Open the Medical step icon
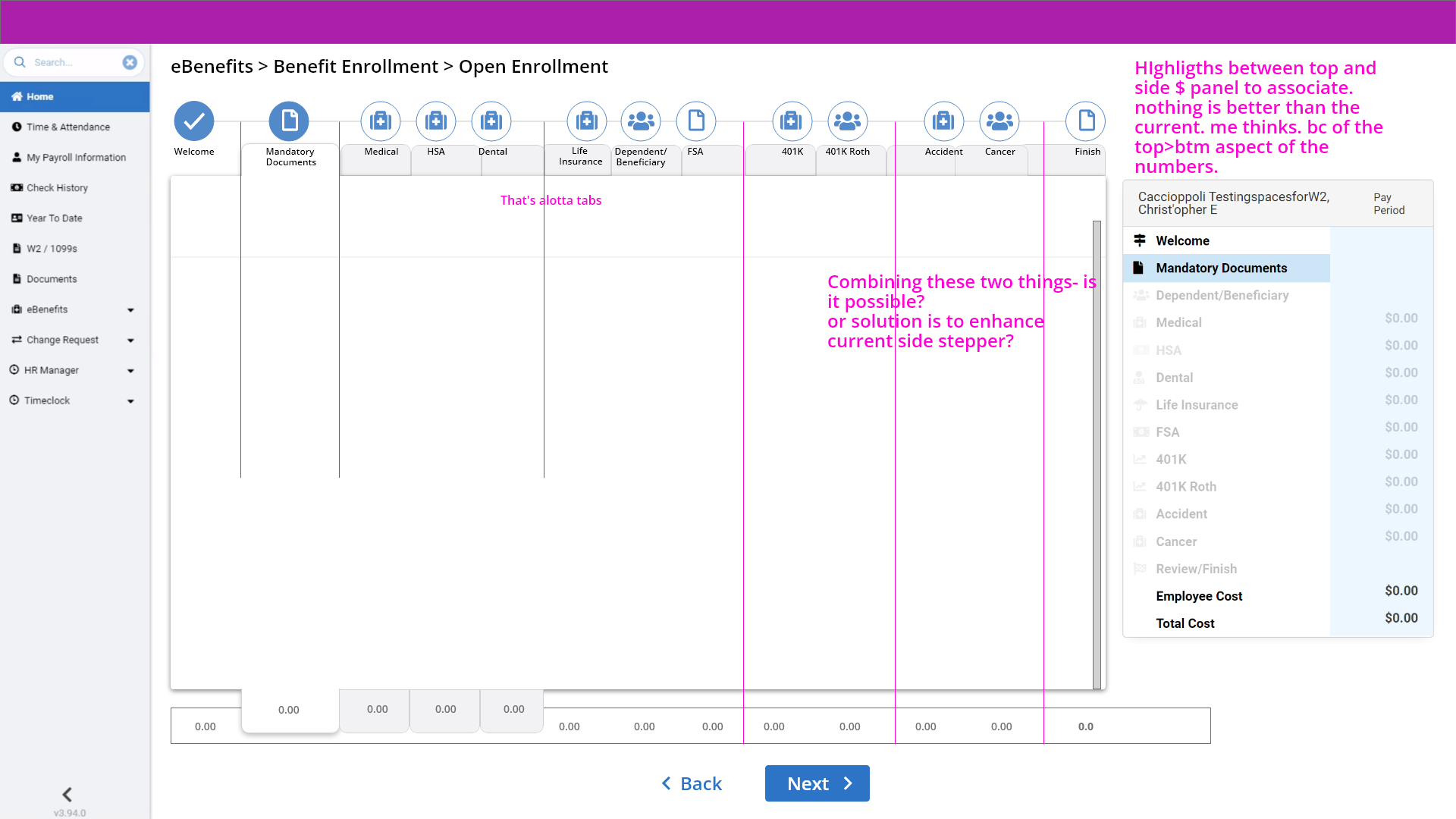This screenshot has width=1456, height=819. tap(381, 121)
